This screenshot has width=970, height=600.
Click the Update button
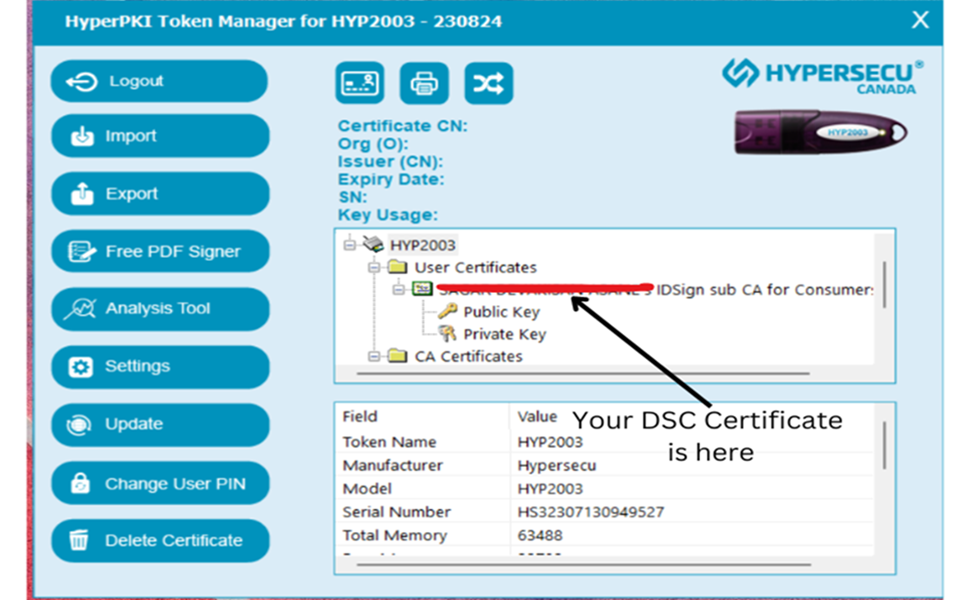click(160, 424)
